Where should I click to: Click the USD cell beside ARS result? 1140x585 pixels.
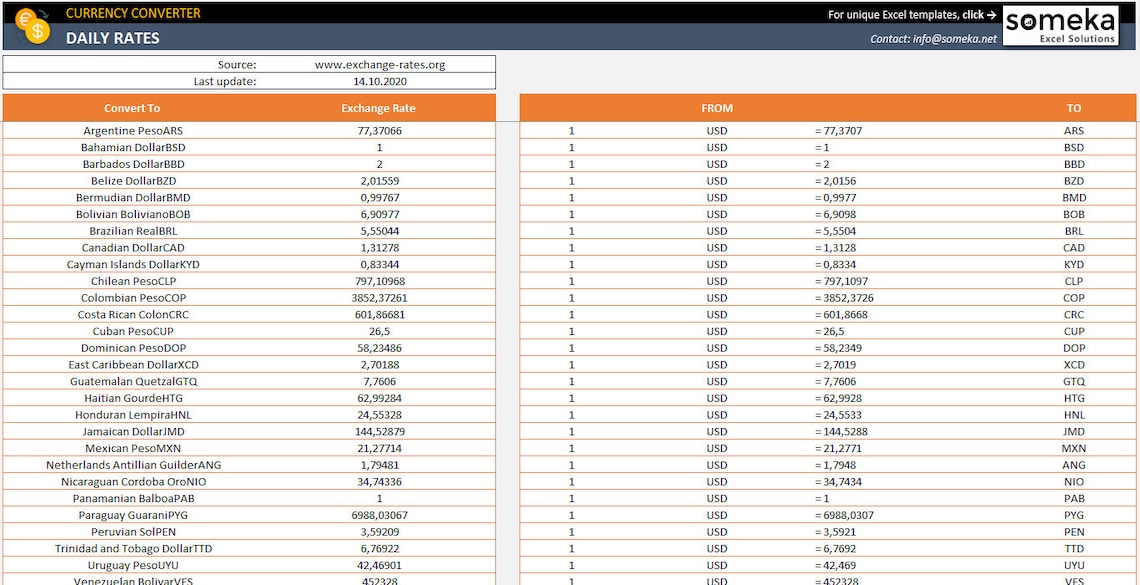click(x=717, y=130)
